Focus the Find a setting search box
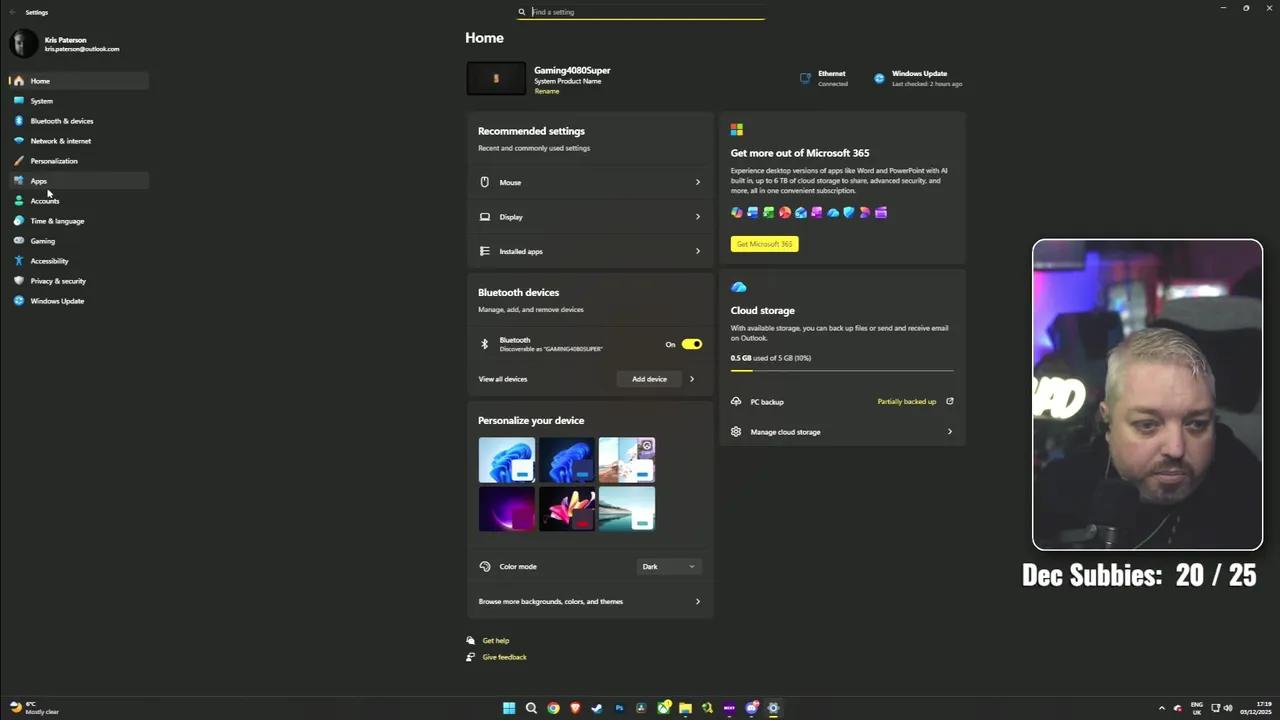 (640, 12)
